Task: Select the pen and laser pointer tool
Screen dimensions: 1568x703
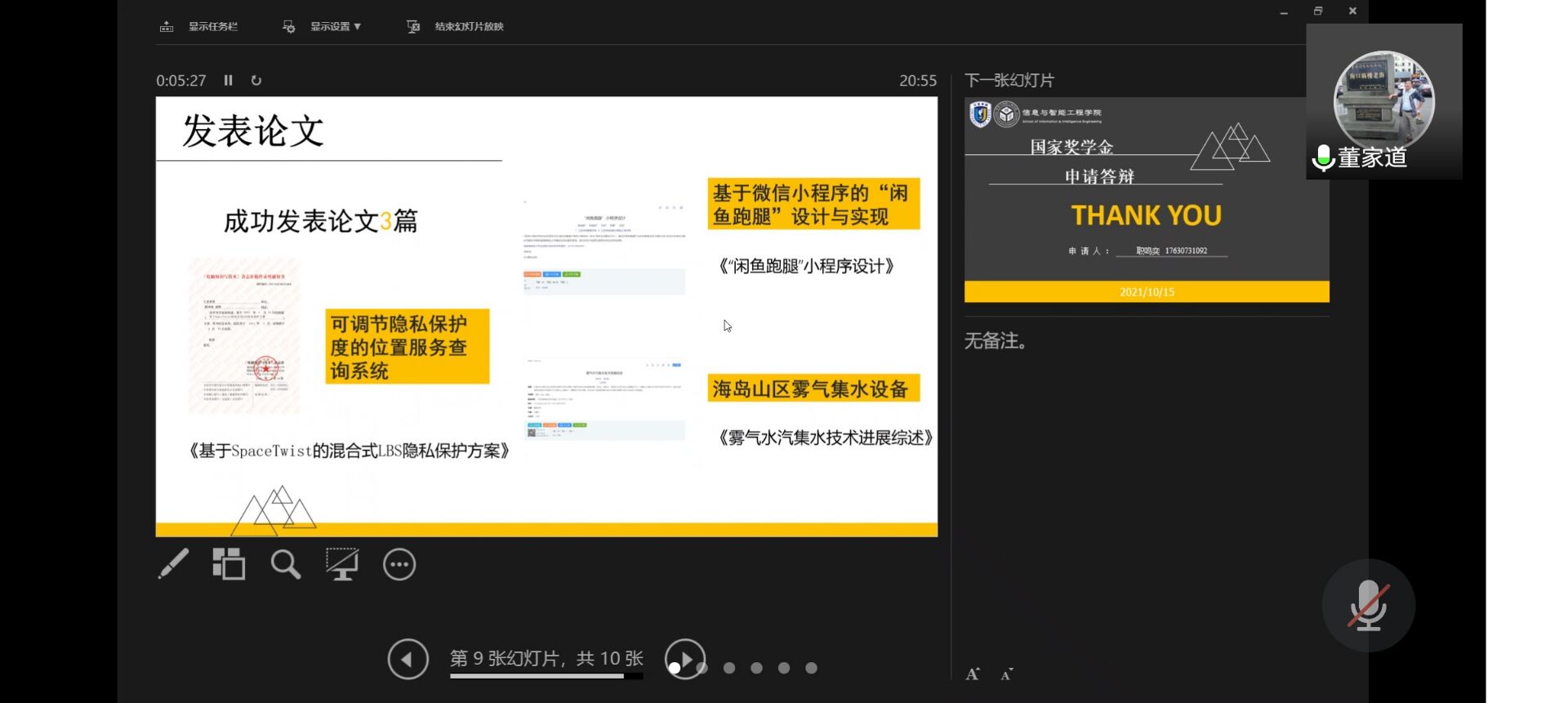Action: pos(173,564)
